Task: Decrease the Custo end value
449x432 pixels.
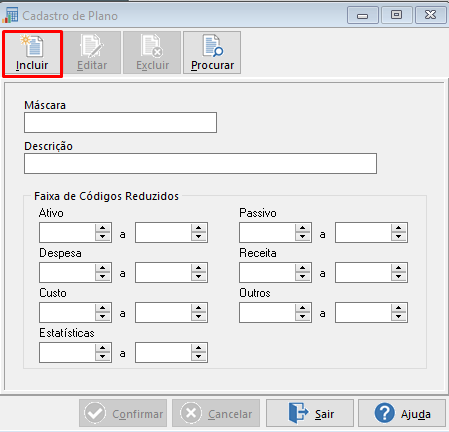Action: (x=199, y=317)
